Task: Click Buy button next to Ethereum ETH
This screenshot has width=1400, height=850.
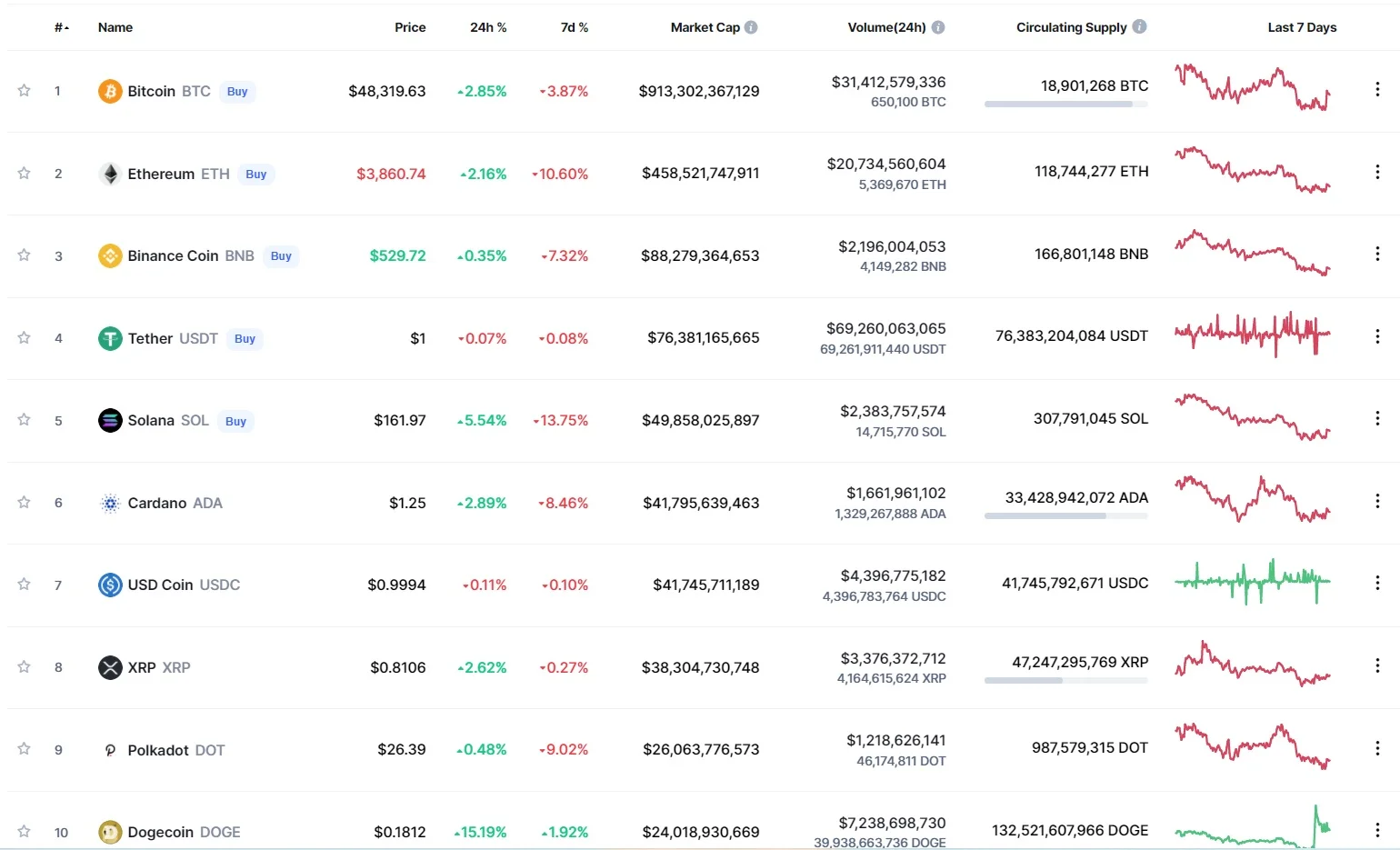Action: pyautogui.click(x=256, y=175)
